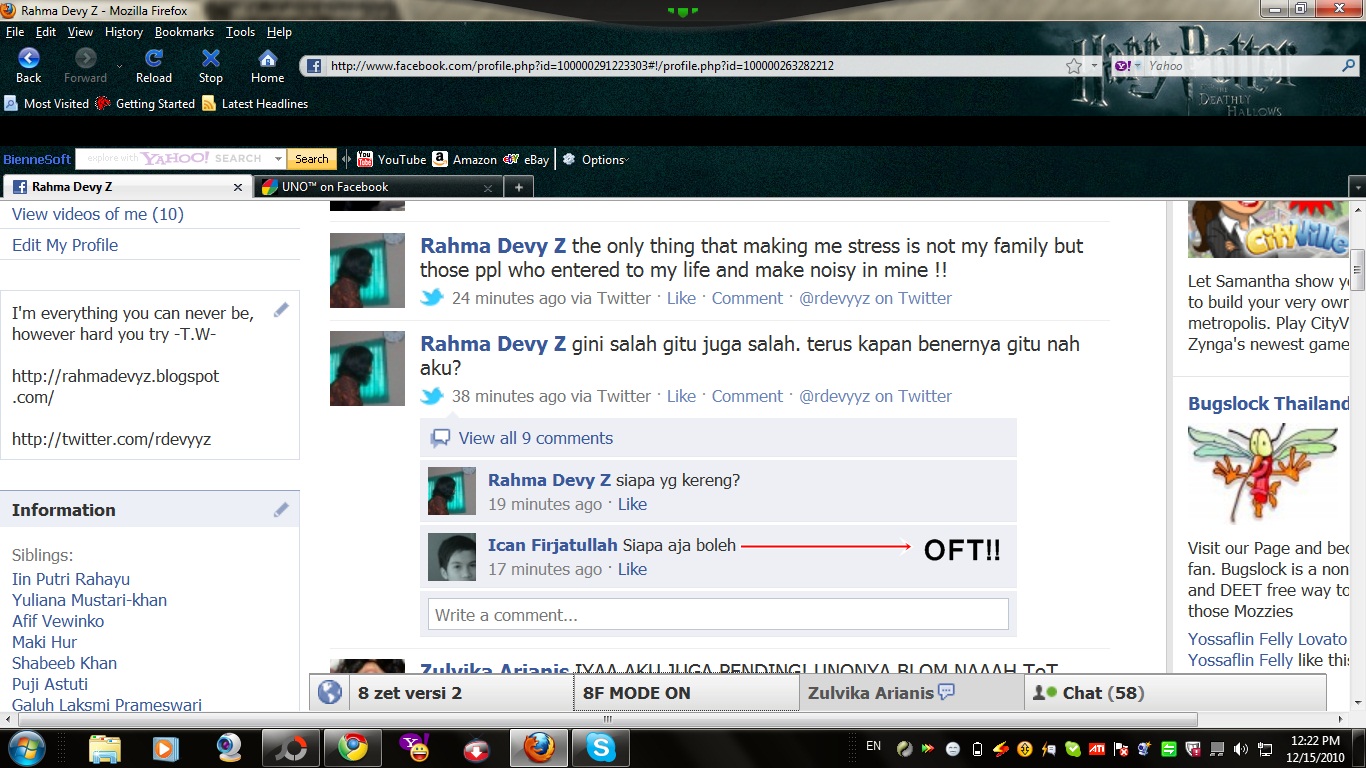Comment on the 38 minutes ago post
This screenshot has height=768, width=1366.
click(x=747, y=396)
